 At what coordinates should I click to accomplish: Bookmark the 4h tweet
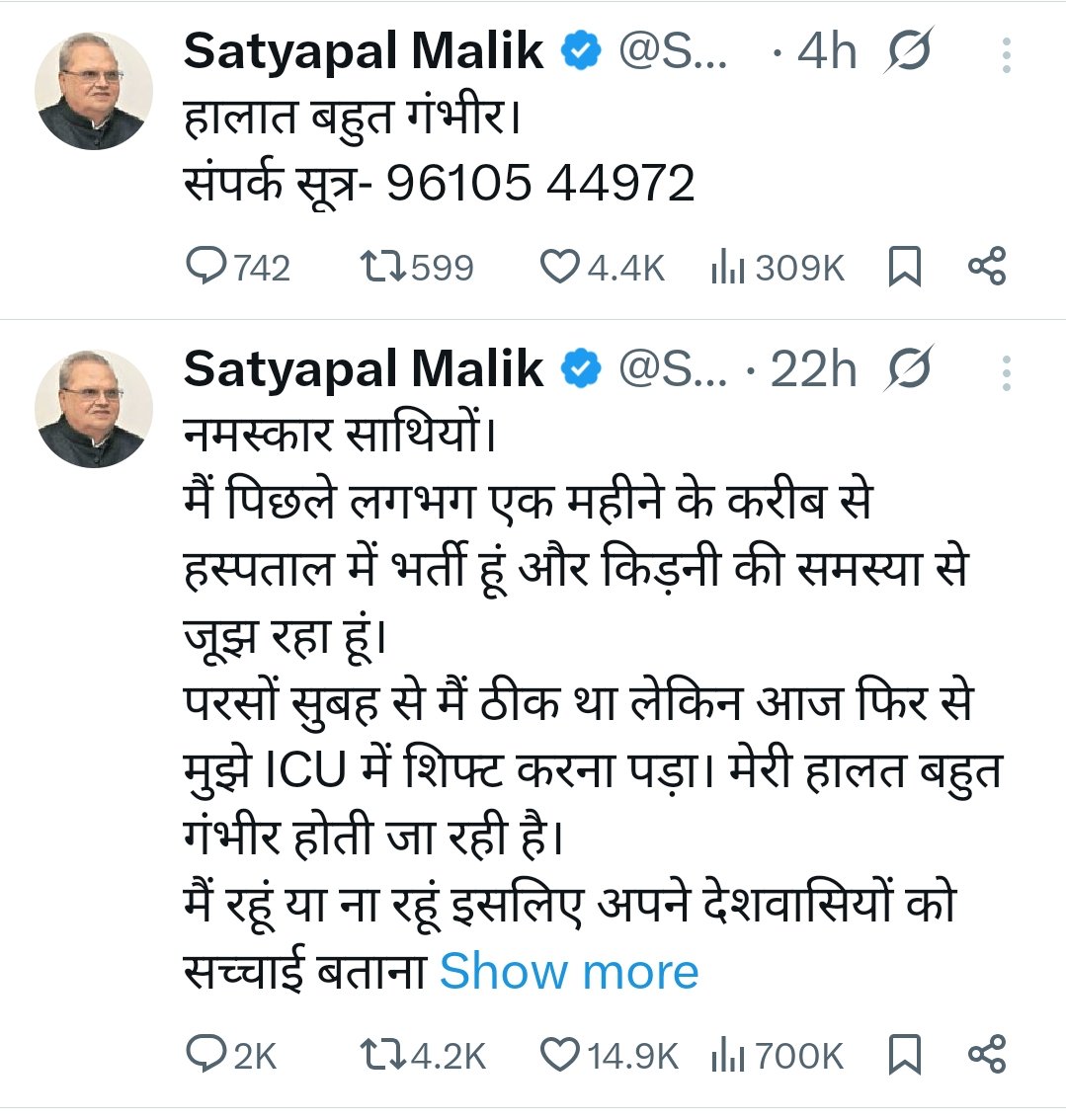click(904, 267)
